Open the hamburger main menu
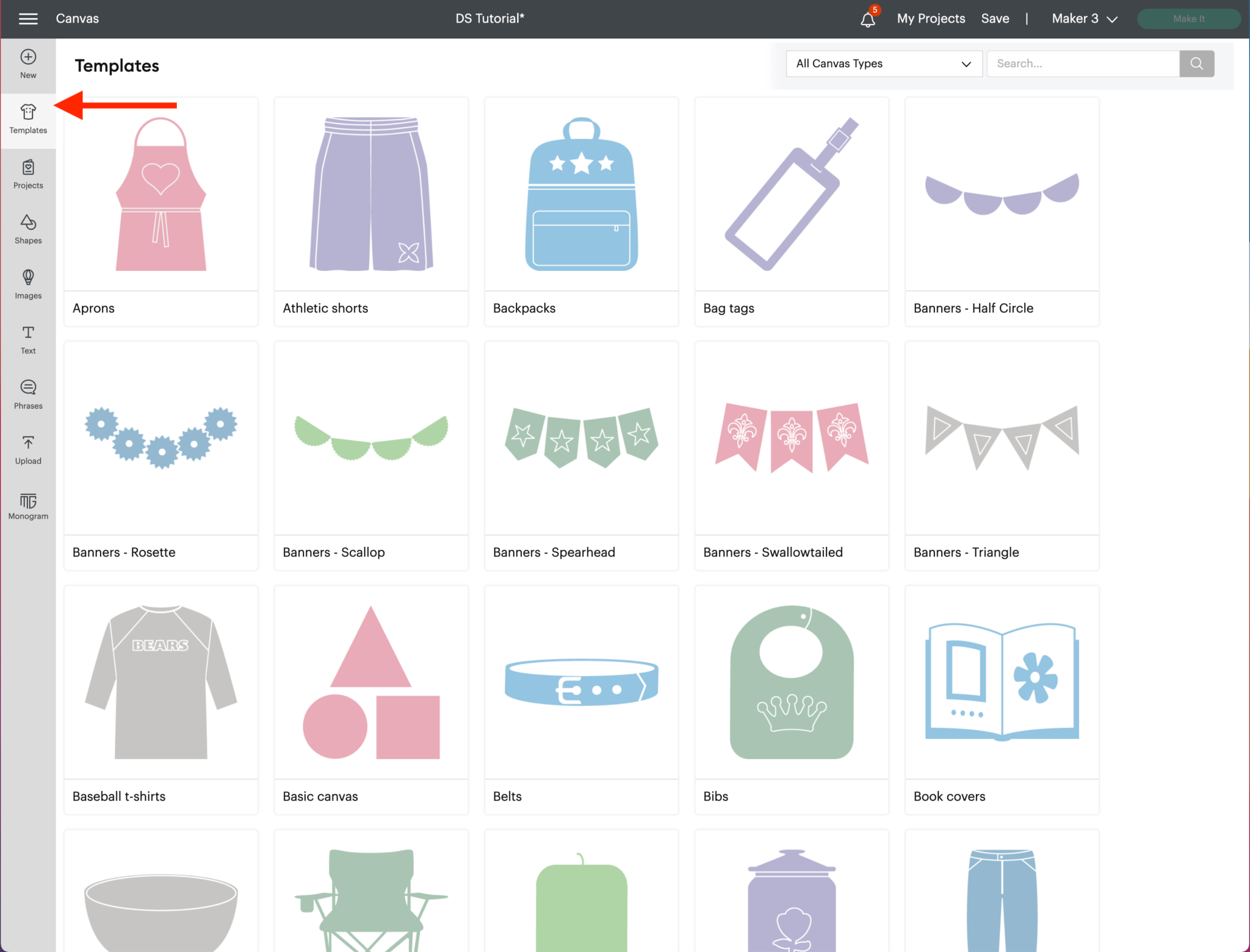Screen dimensions: 1250x952 (28, 19)
